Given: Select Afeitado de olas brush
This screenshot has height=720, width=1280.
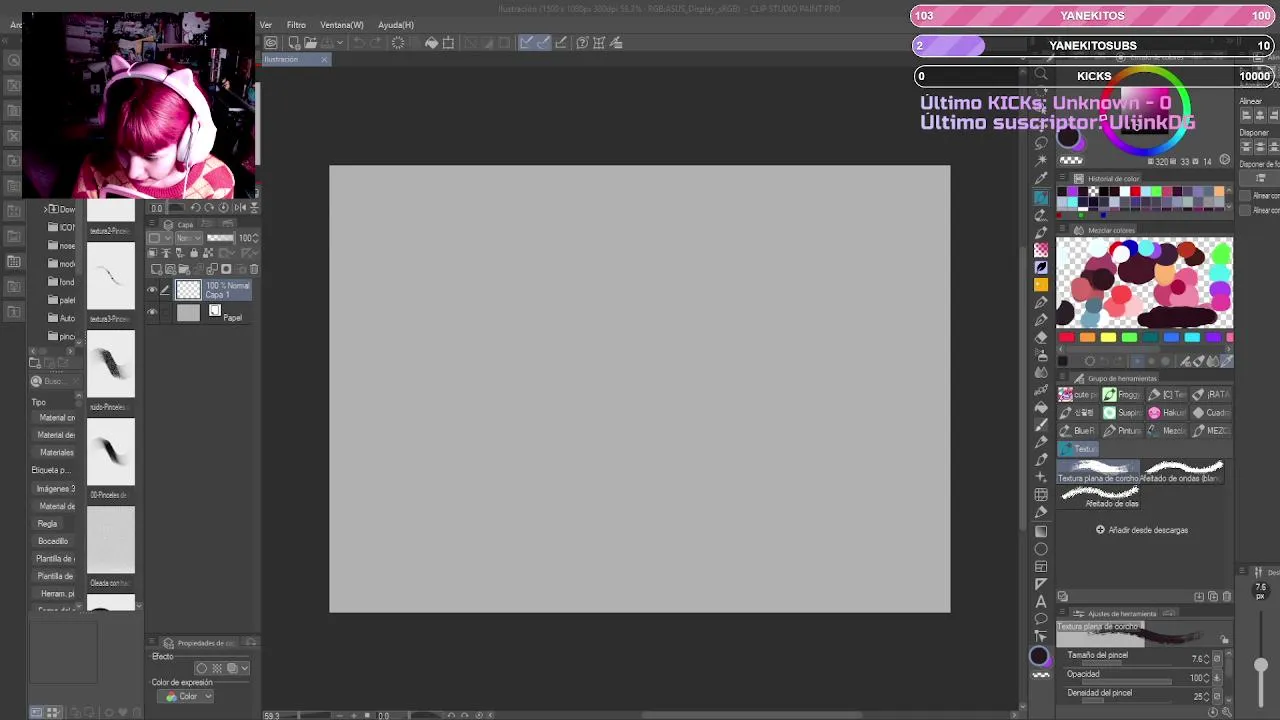Looking at the screenshot, I should click(x=1100, y=497).
